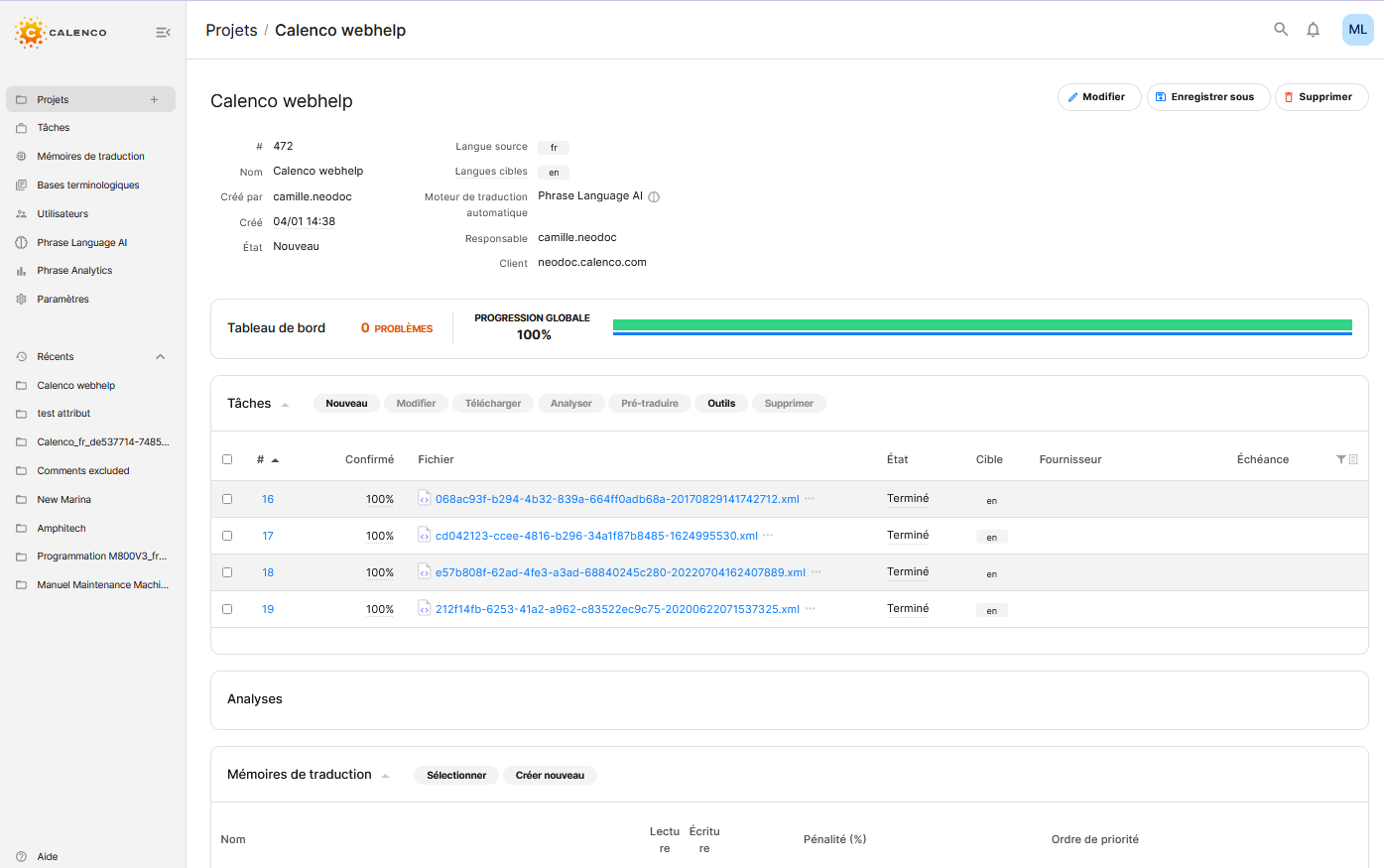Open Terminé status dropdown for task 19
Screen dimensions: 1384x868
[x=908, y=609]
